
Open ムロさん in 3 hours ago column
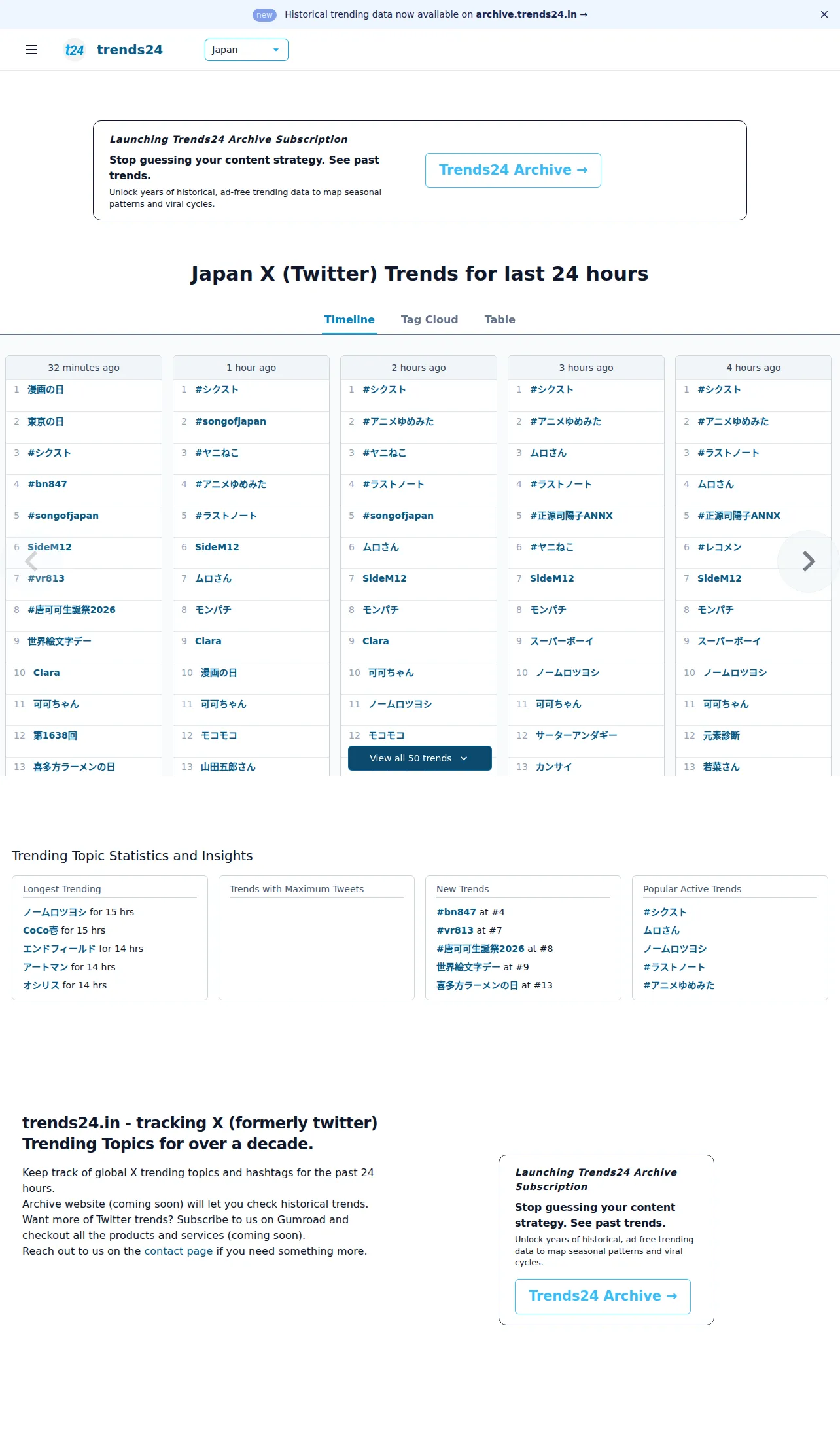click(548, 453)
